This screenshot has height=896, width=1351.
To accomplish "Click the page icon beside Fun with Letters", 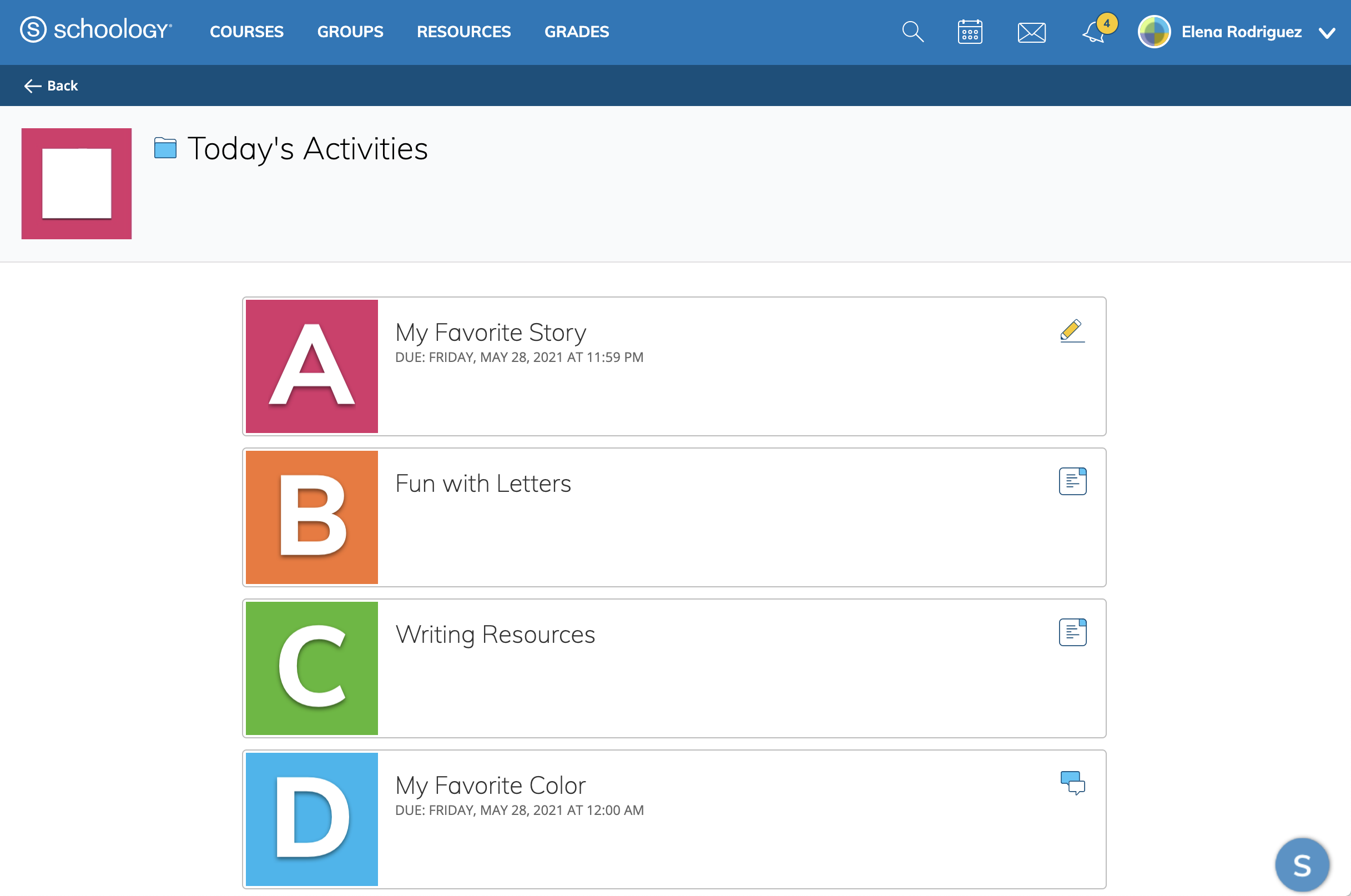I will [1072, 481].
